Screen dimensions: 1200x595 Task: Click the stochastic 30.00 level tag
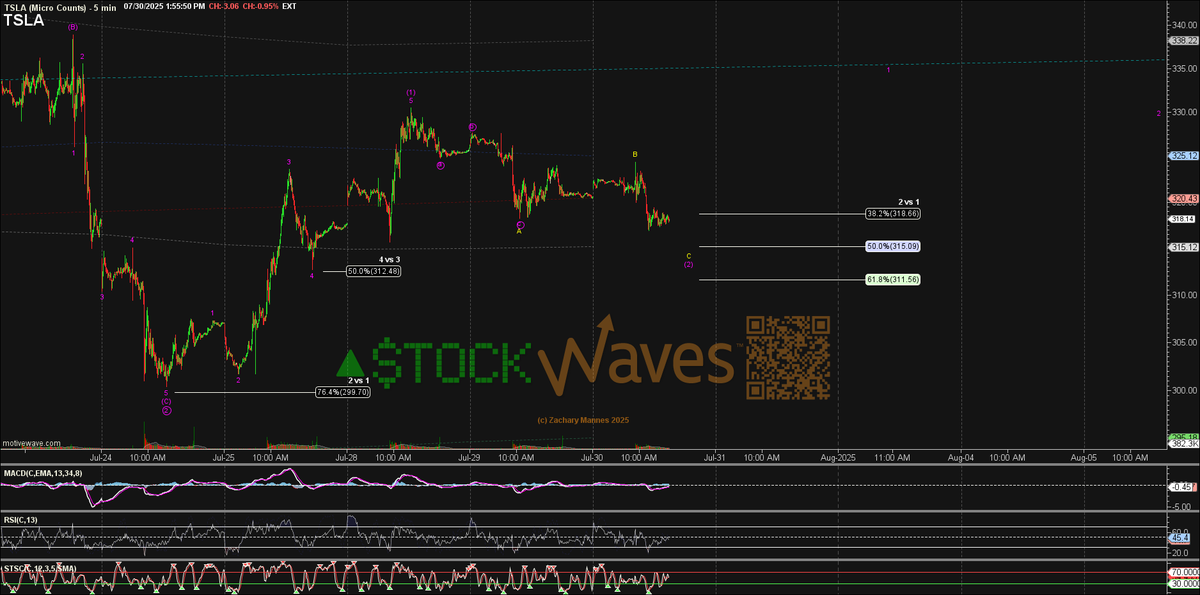click(x=1183, y=585)
